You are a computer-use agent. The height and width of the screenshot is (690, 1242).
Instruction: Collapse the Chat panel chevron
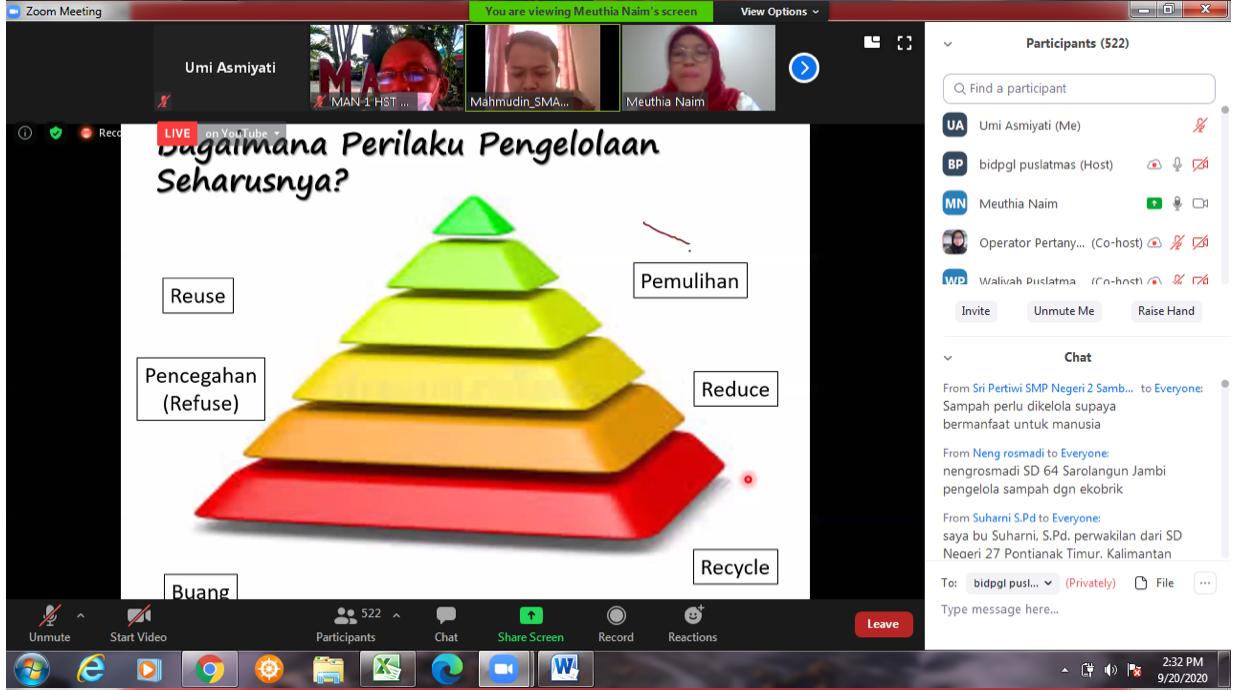click(x=948, y=357)
